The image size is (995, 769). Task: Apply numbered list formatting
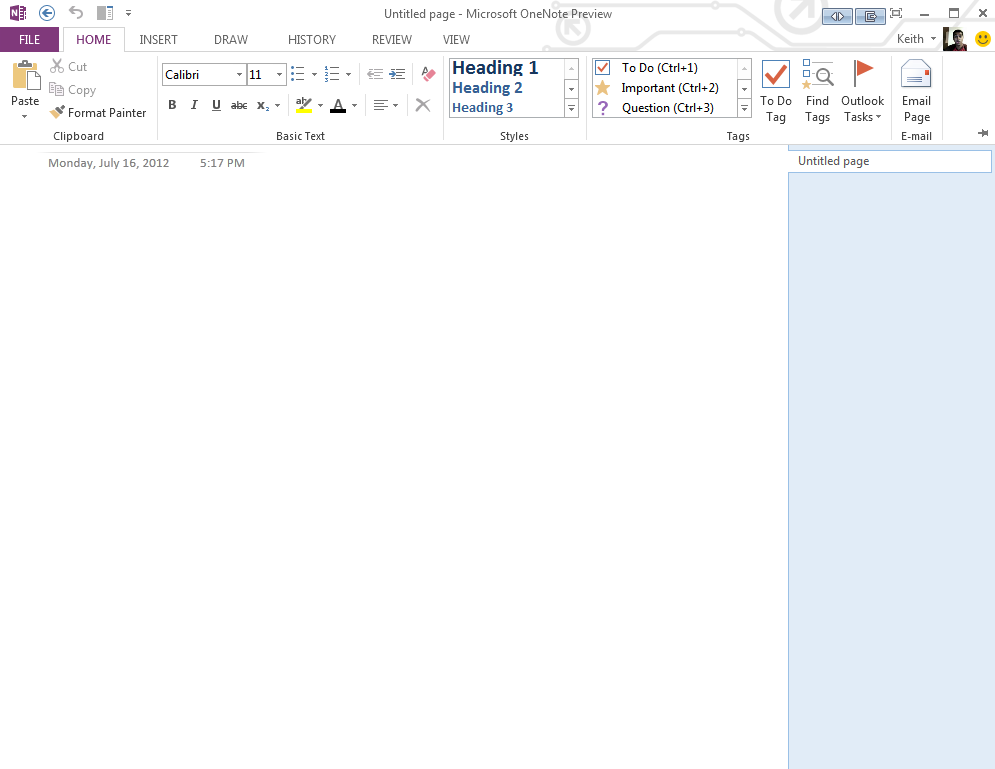coord(332,74)
